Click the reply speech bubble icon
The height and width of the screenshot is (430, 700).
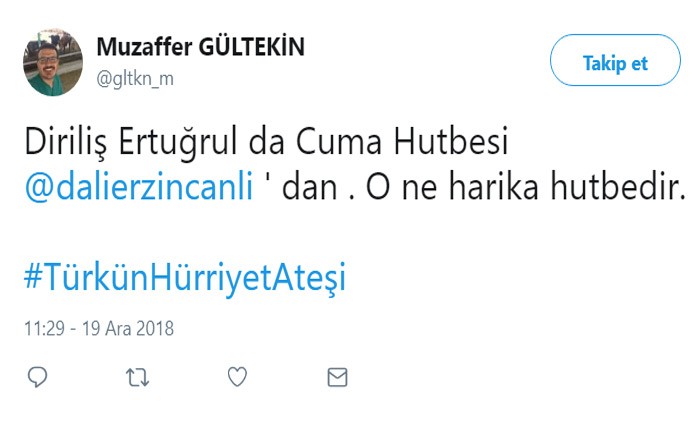coord(38,377)
